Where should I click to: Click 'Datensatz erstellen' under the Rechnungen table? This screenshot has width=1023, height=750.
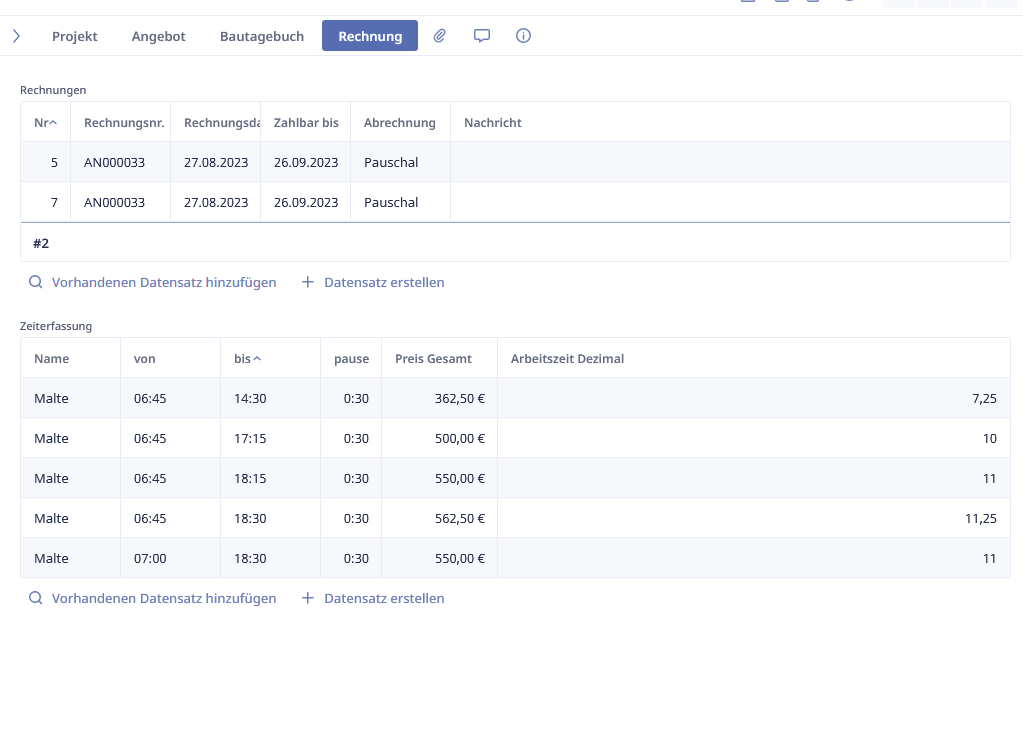tap(384, 282)
